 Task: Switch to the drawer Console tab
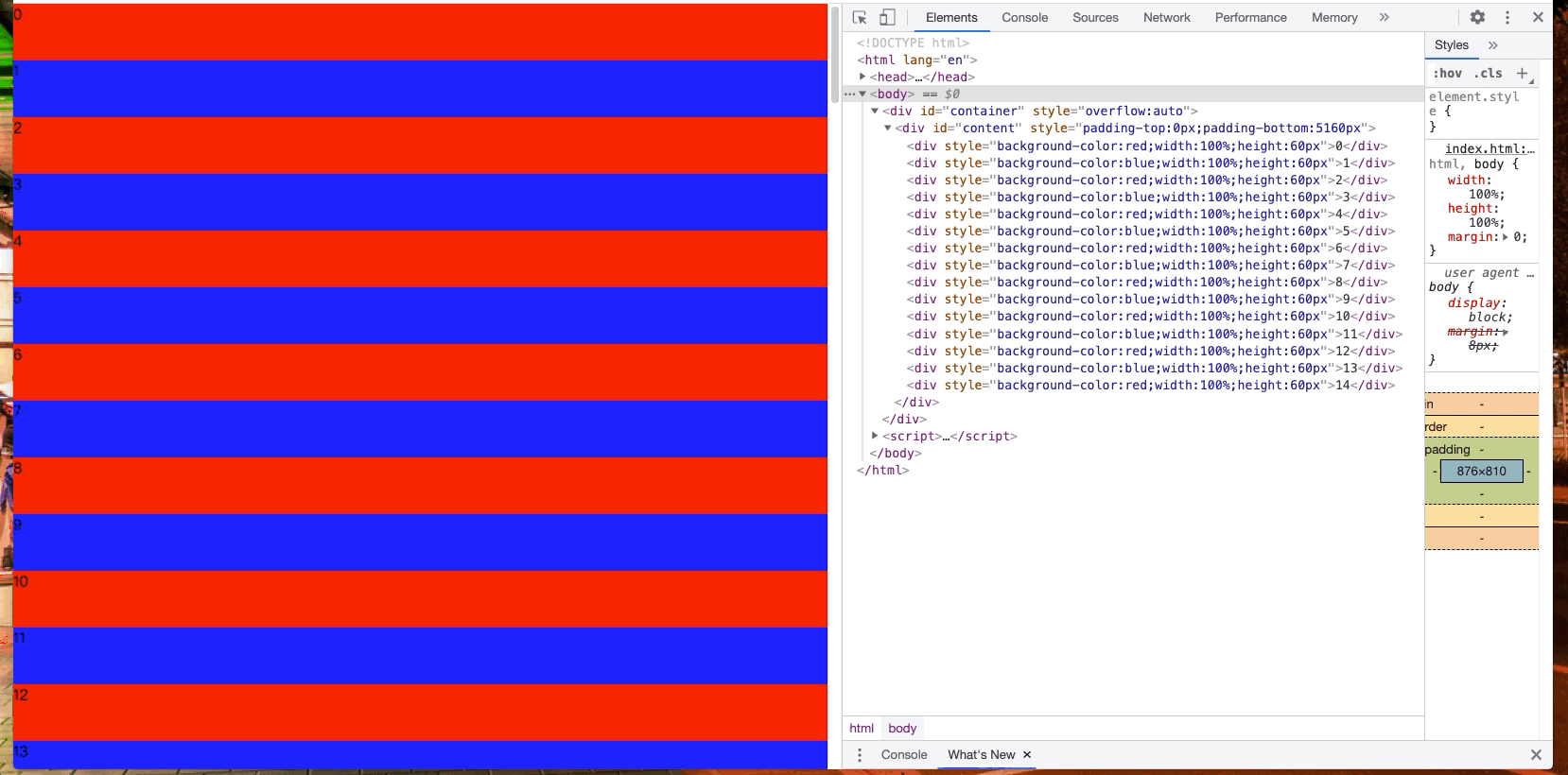[x=904, y=754]
